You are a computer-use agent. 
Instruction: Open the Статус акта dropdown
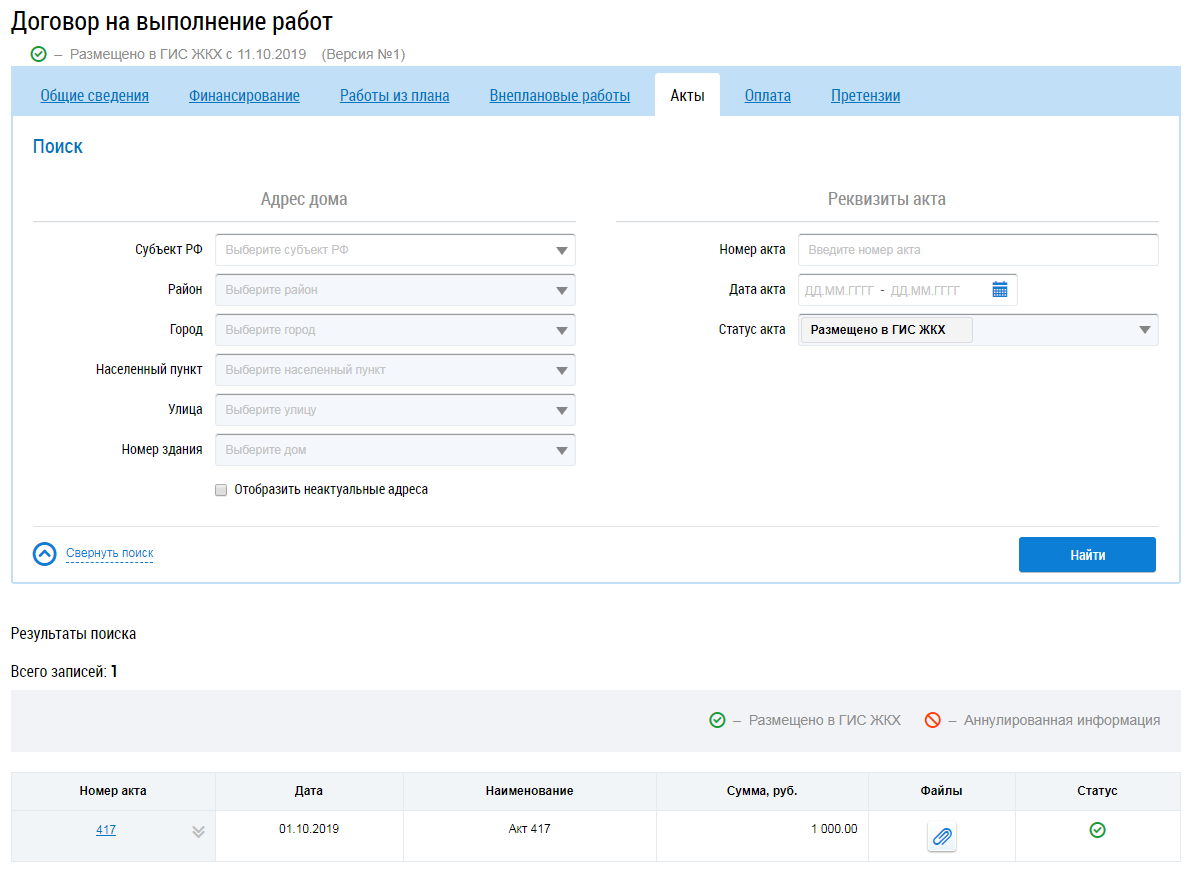pyautogui.click(x=977, y=330)
